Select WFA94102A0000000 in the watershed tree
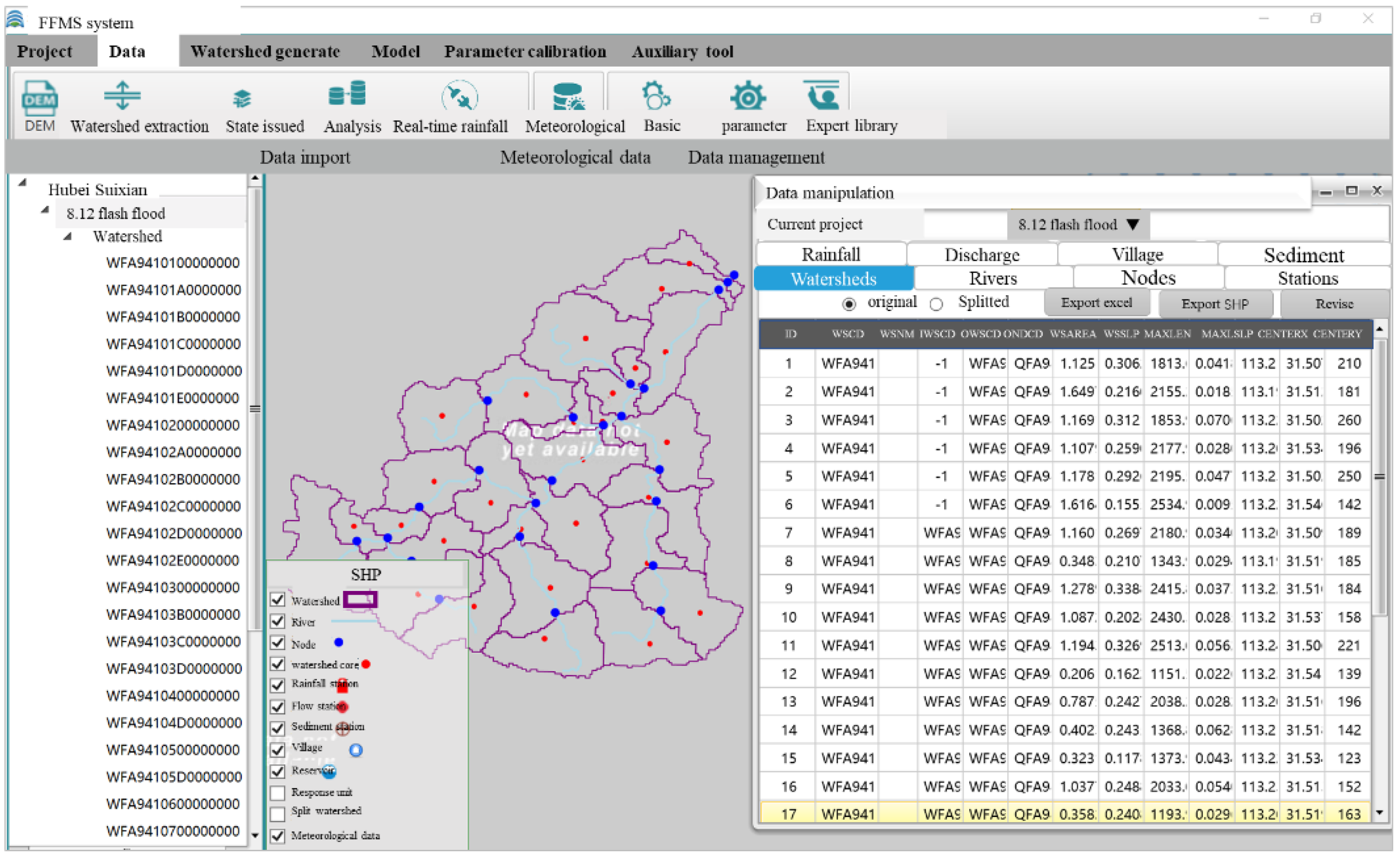 coord(173,452)
